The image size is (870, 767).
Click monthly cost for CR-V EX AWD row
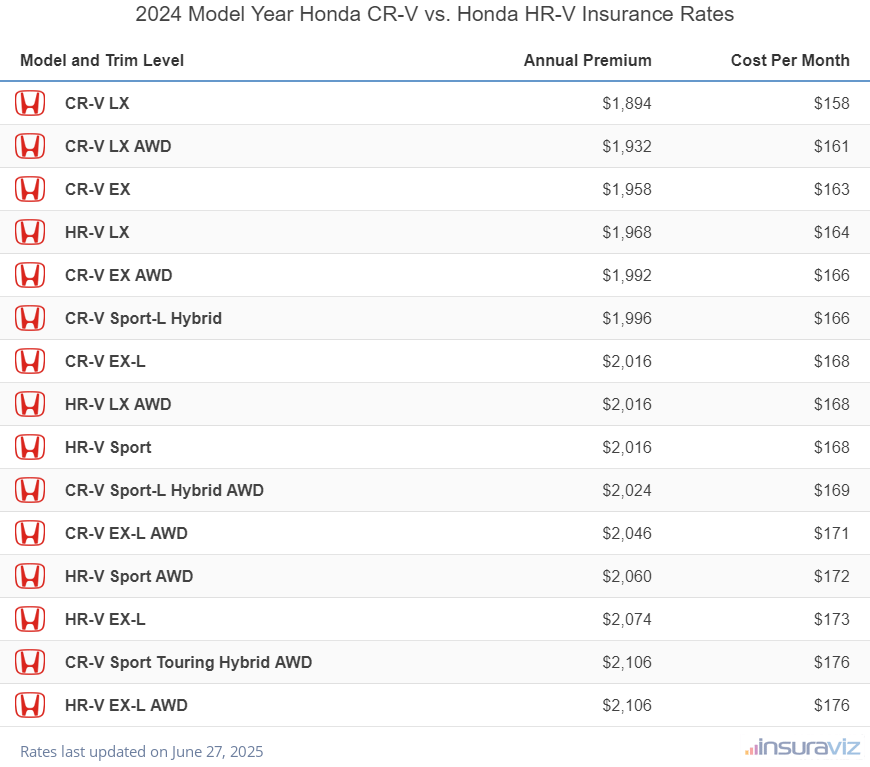tap(832, 276)
